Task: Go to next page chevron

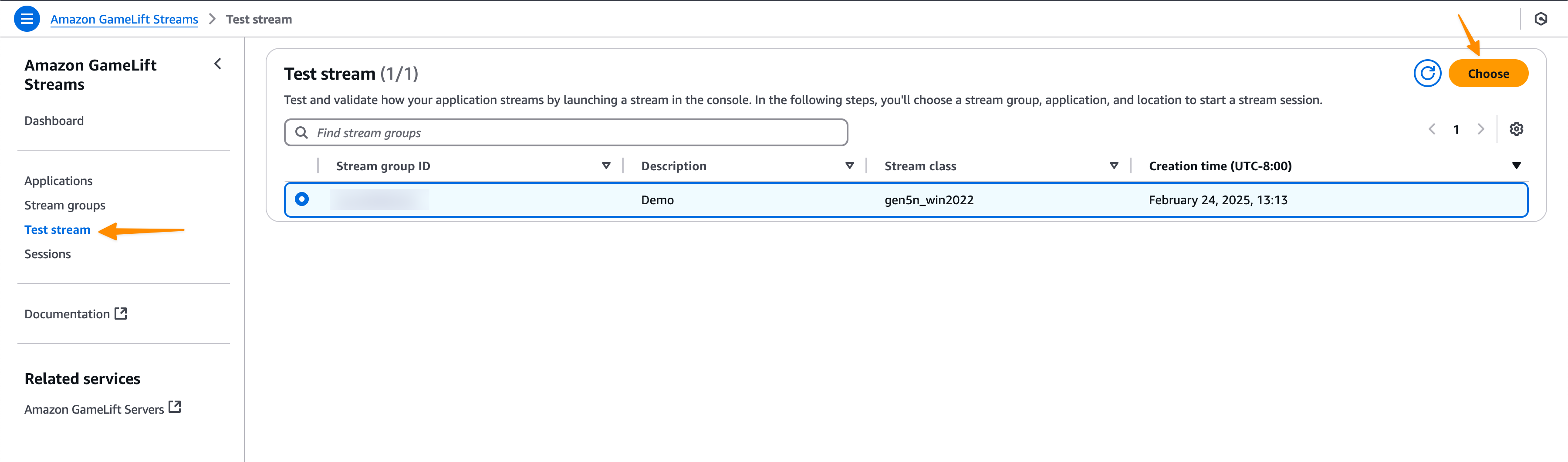Action: 1481,129
